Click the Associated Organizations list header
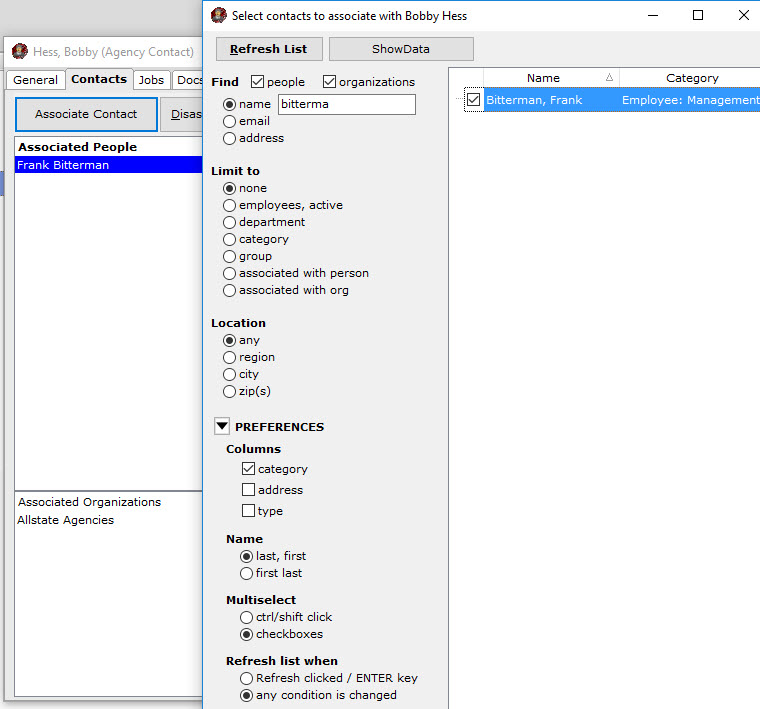This screenshot has width=760, height=709. pos(89,502)
